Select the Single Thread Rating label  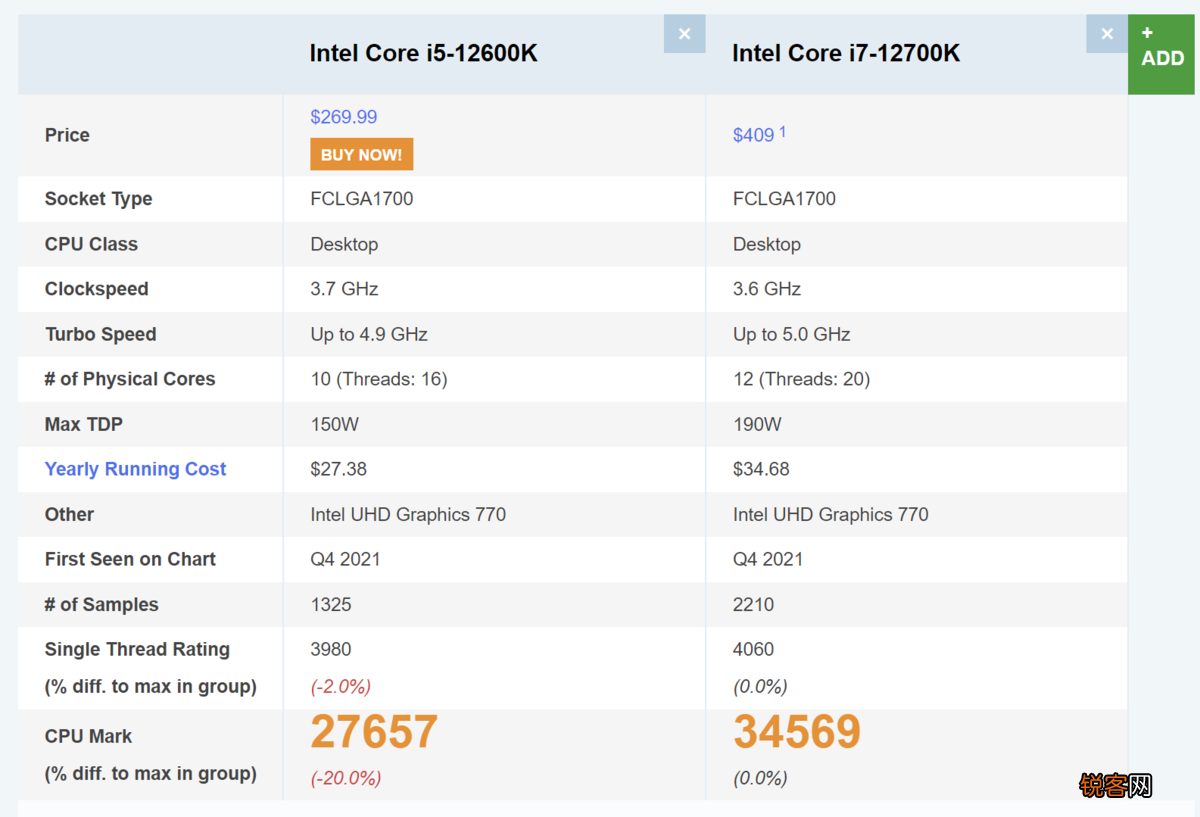137,649
